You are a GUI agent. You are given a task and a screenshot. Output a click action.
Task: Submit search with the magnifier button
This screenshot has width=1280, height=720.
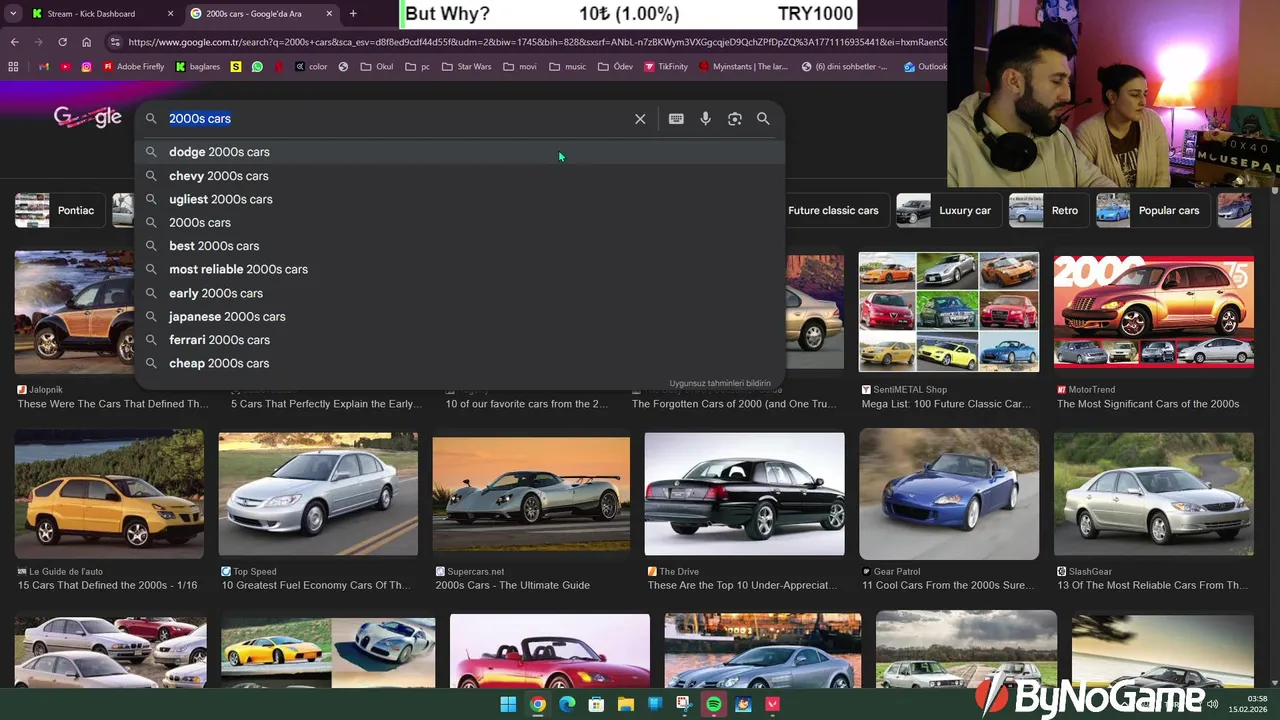pos(763,119)
